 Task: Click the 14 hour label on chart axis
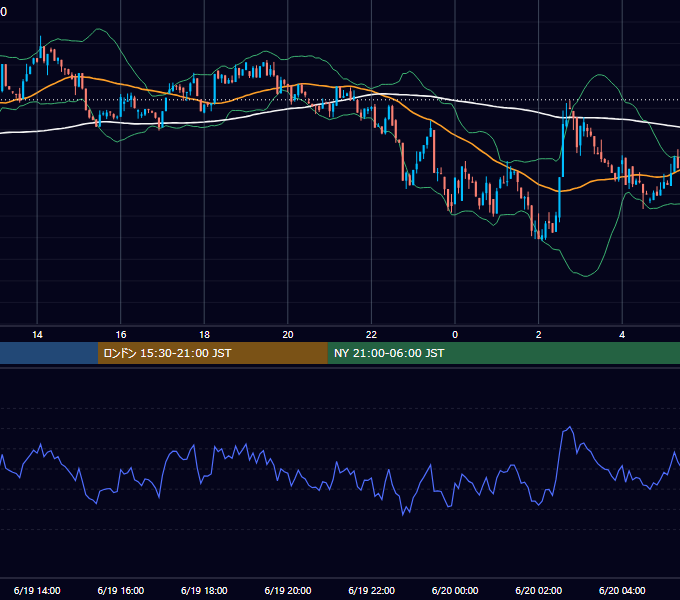(37, 335)
